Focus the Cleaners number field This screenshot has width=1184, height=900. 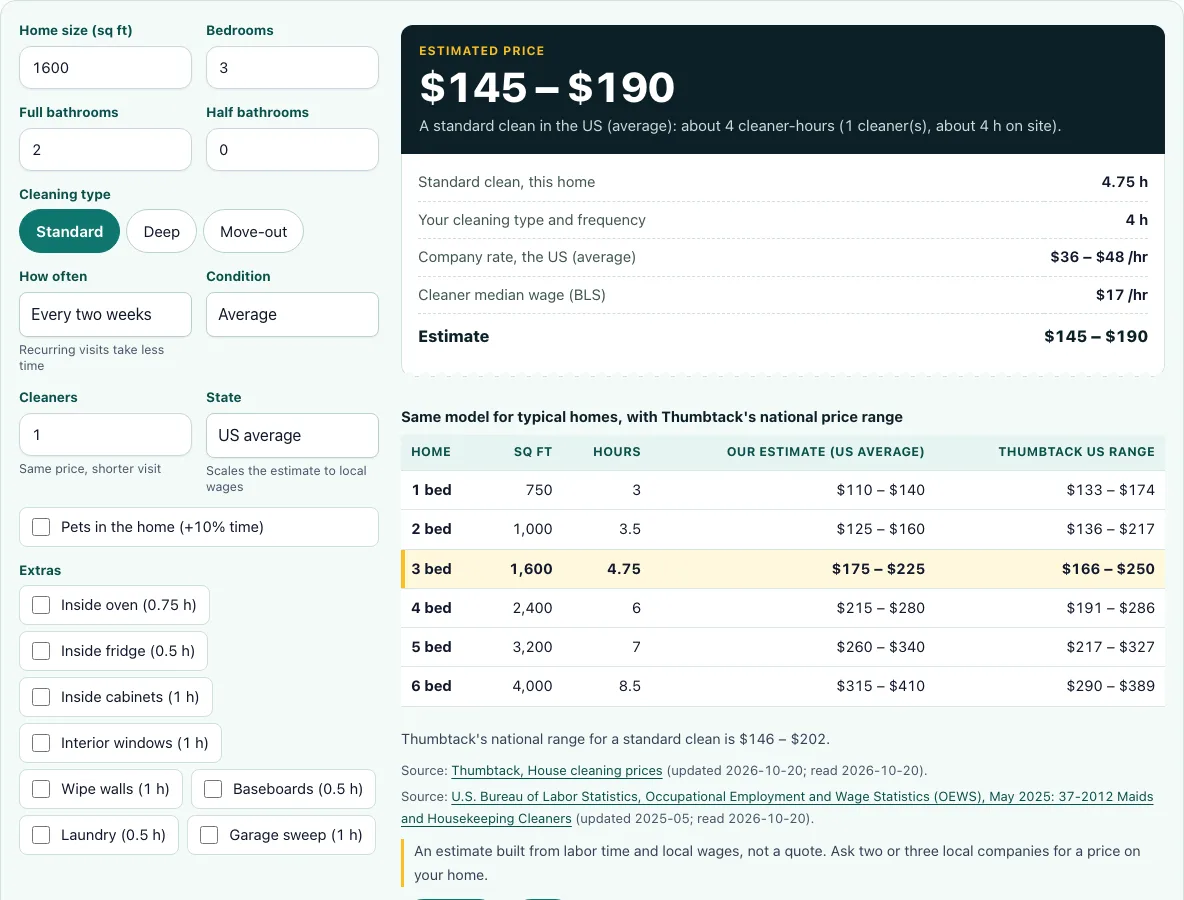click(x=105, y=435)
